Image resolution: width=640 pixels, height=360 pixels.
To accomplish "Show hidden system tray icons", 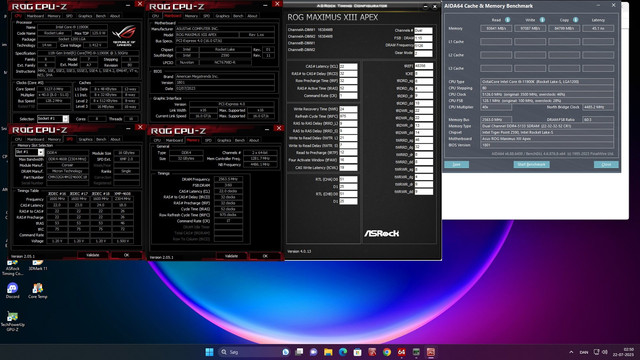I will 571,352.
